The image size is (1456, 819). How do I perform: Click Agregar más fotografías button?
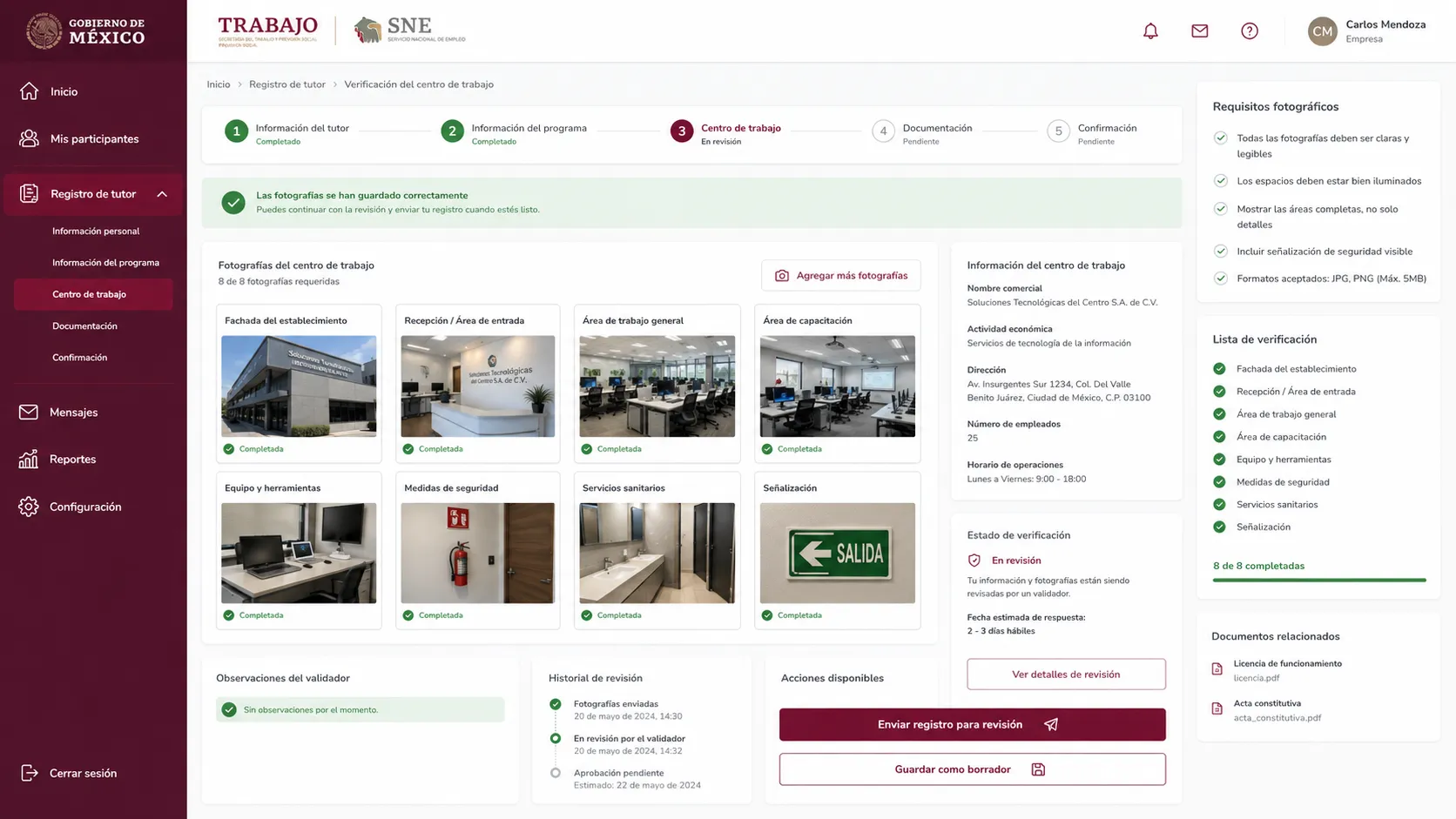pyautogui.click(x=840, y=275)
